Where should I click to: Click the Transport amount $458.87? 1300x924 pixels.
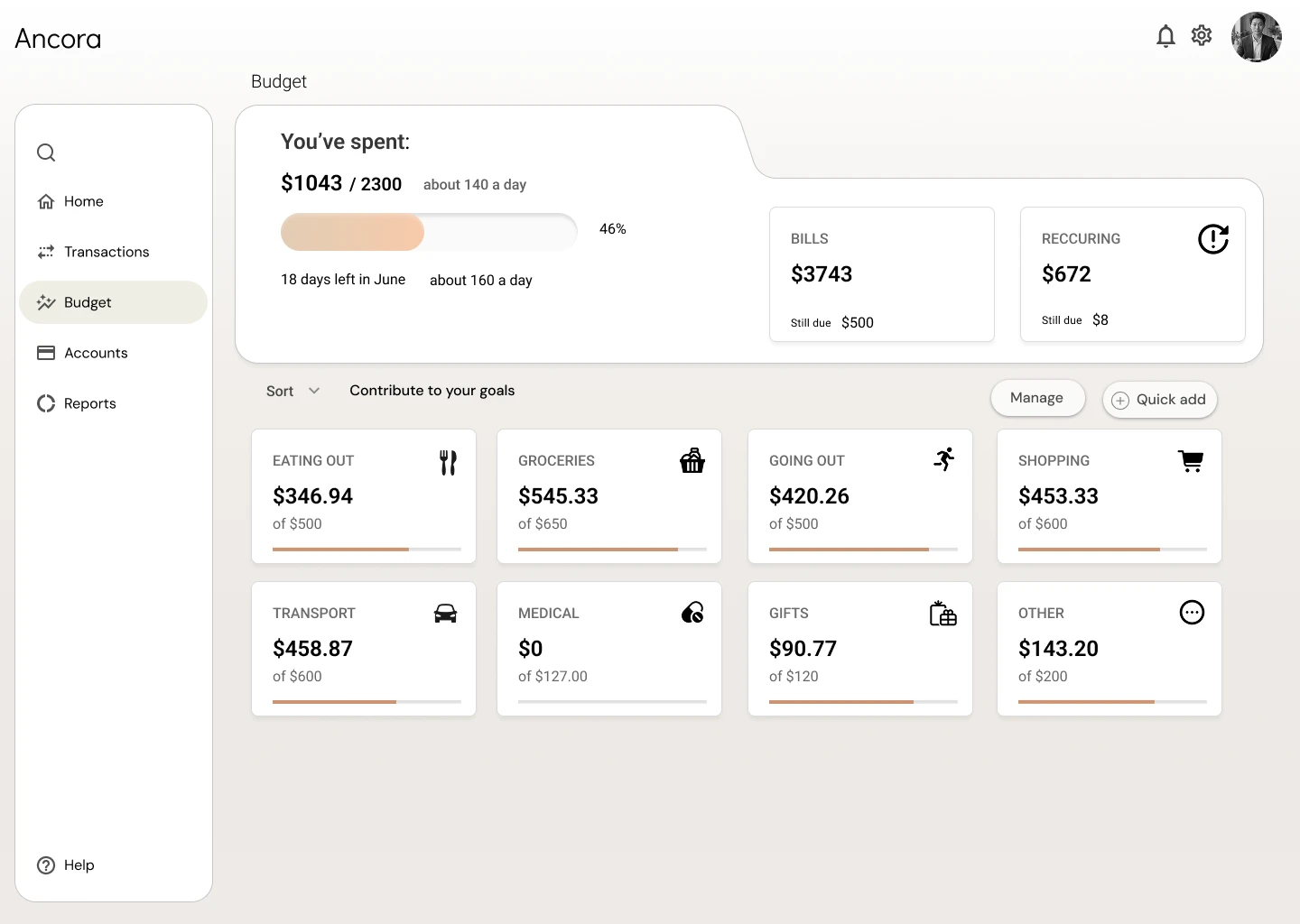click(313, 649)
